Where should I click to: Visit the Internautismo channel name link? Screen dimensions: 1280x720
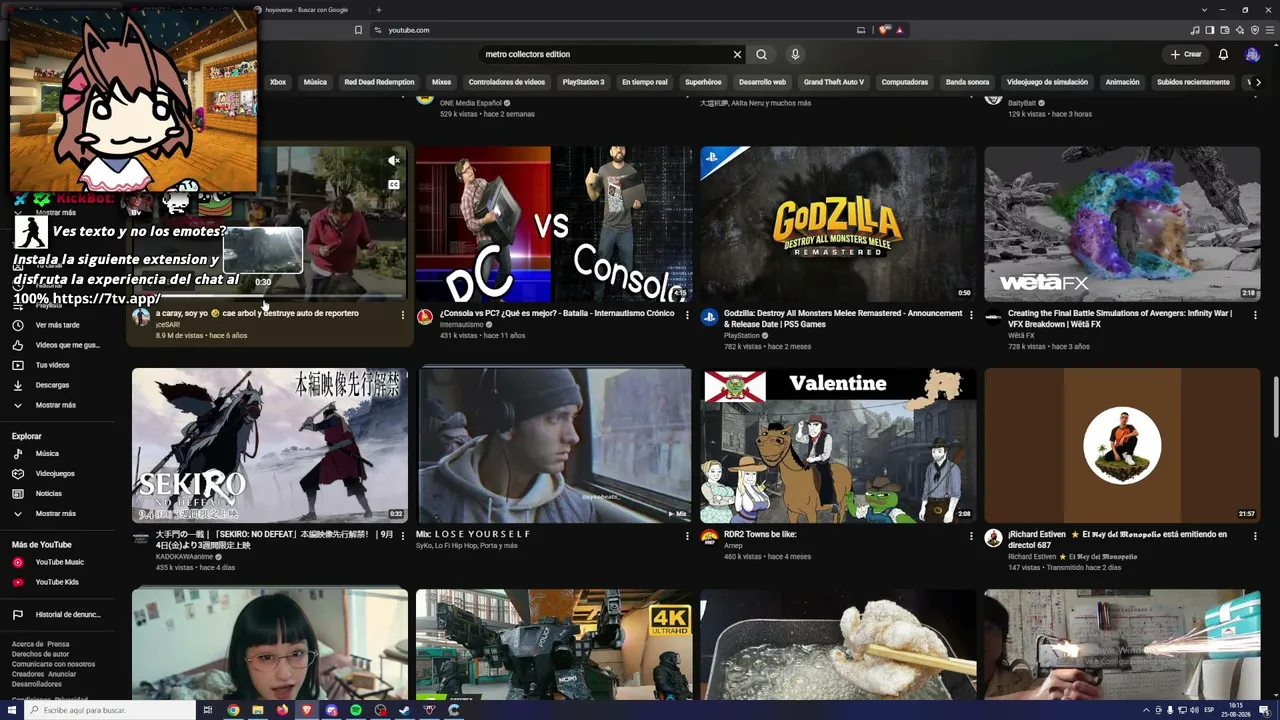[462, 325]
